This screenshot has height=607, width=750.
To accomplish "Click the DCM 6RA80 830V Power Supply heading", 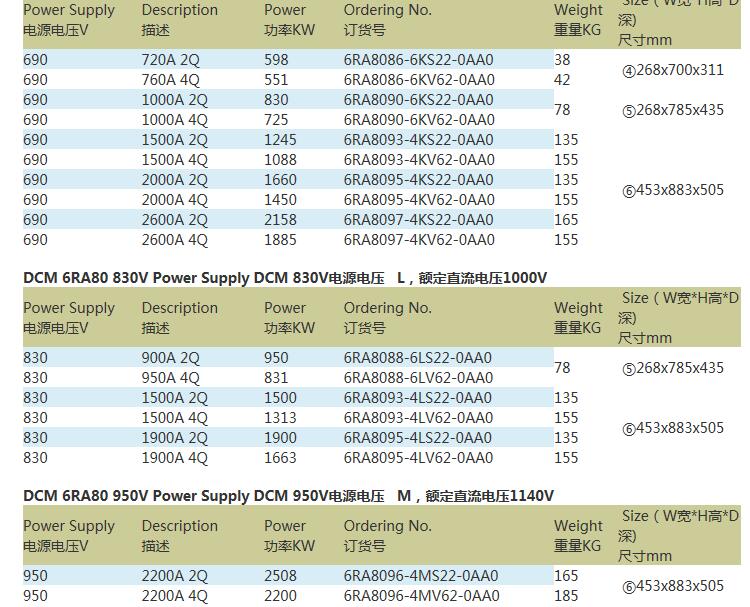I will click(285, 277).
